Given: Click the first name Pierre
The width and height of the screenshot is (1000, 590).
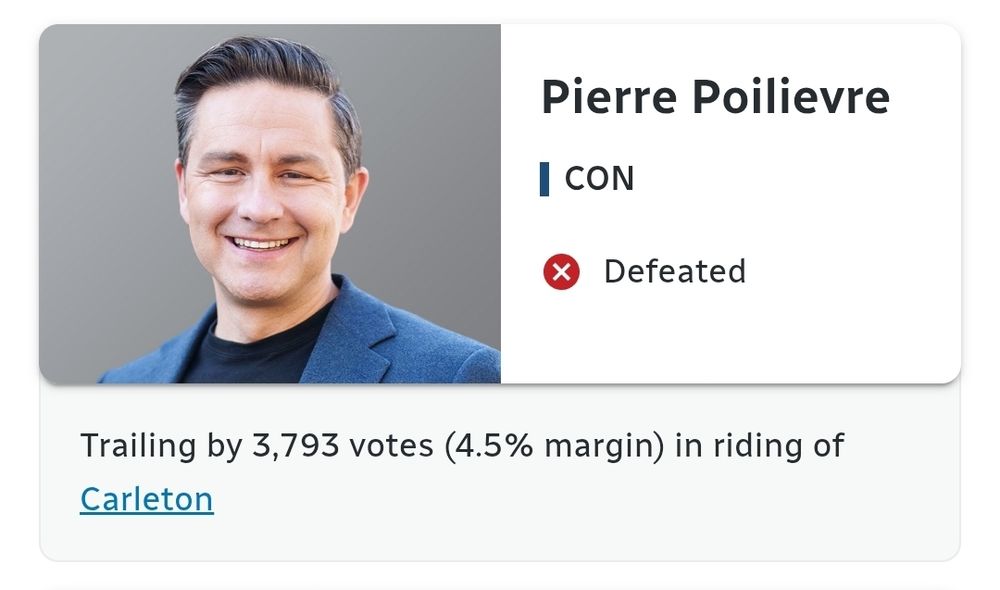Looking at the screenshot, I should (x=609, y=97).
